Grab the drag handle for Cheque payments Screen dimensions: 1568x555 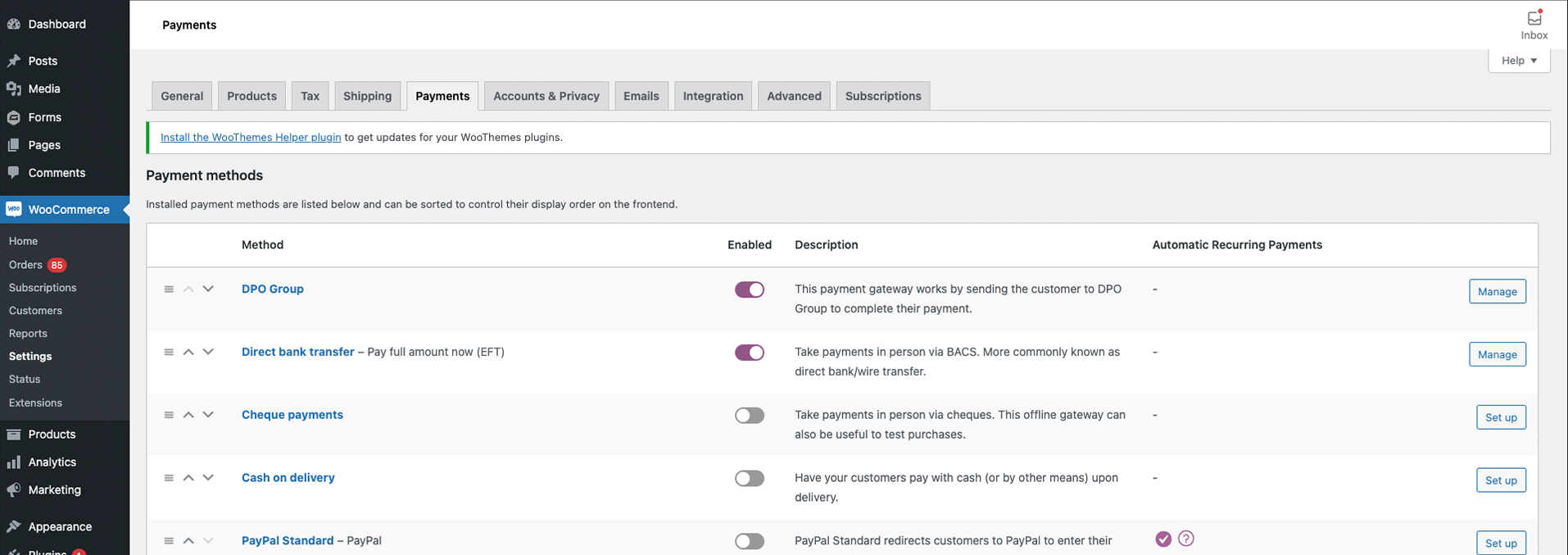169,416
